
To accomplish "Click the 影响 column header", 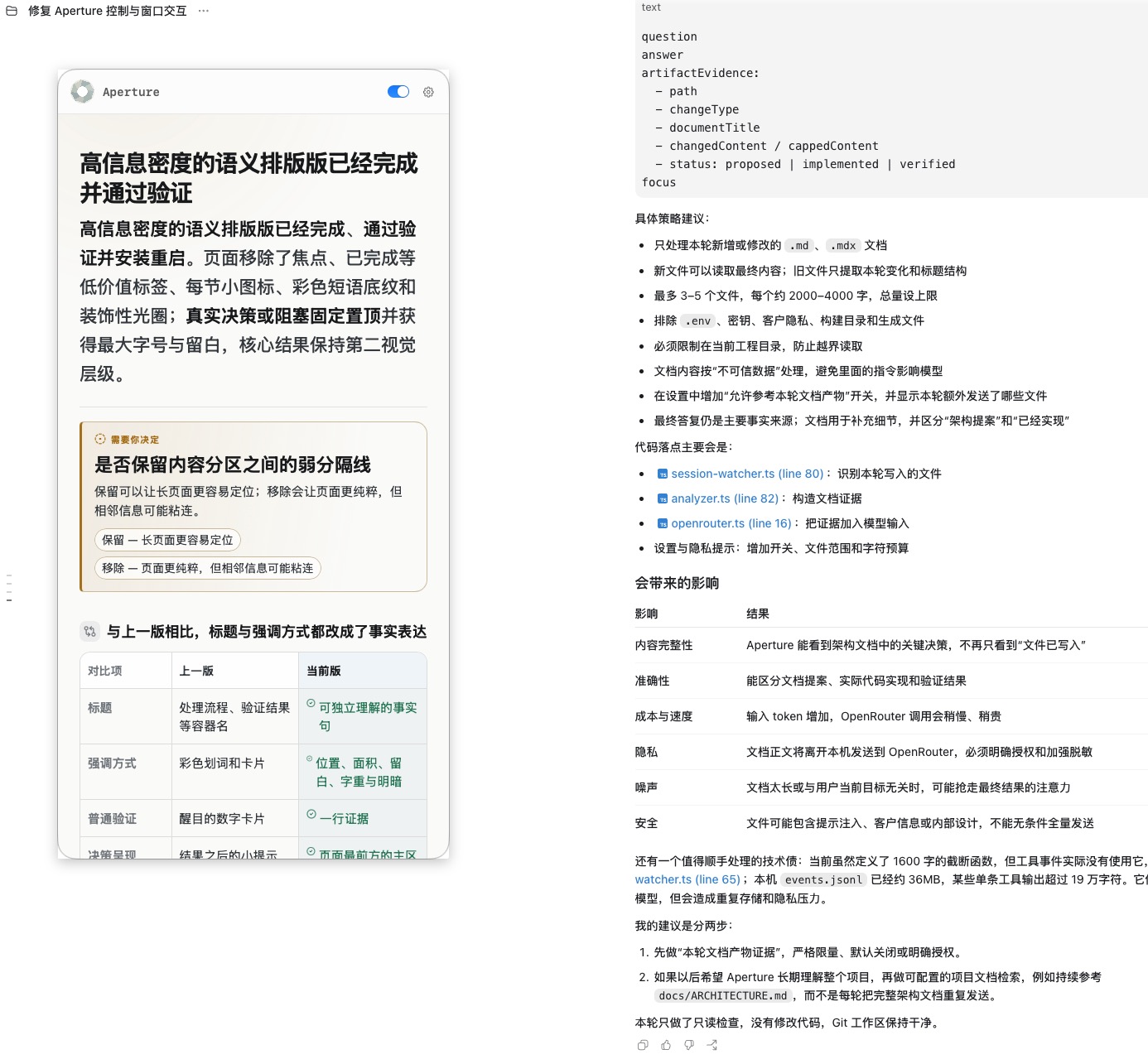I will 647,614.
